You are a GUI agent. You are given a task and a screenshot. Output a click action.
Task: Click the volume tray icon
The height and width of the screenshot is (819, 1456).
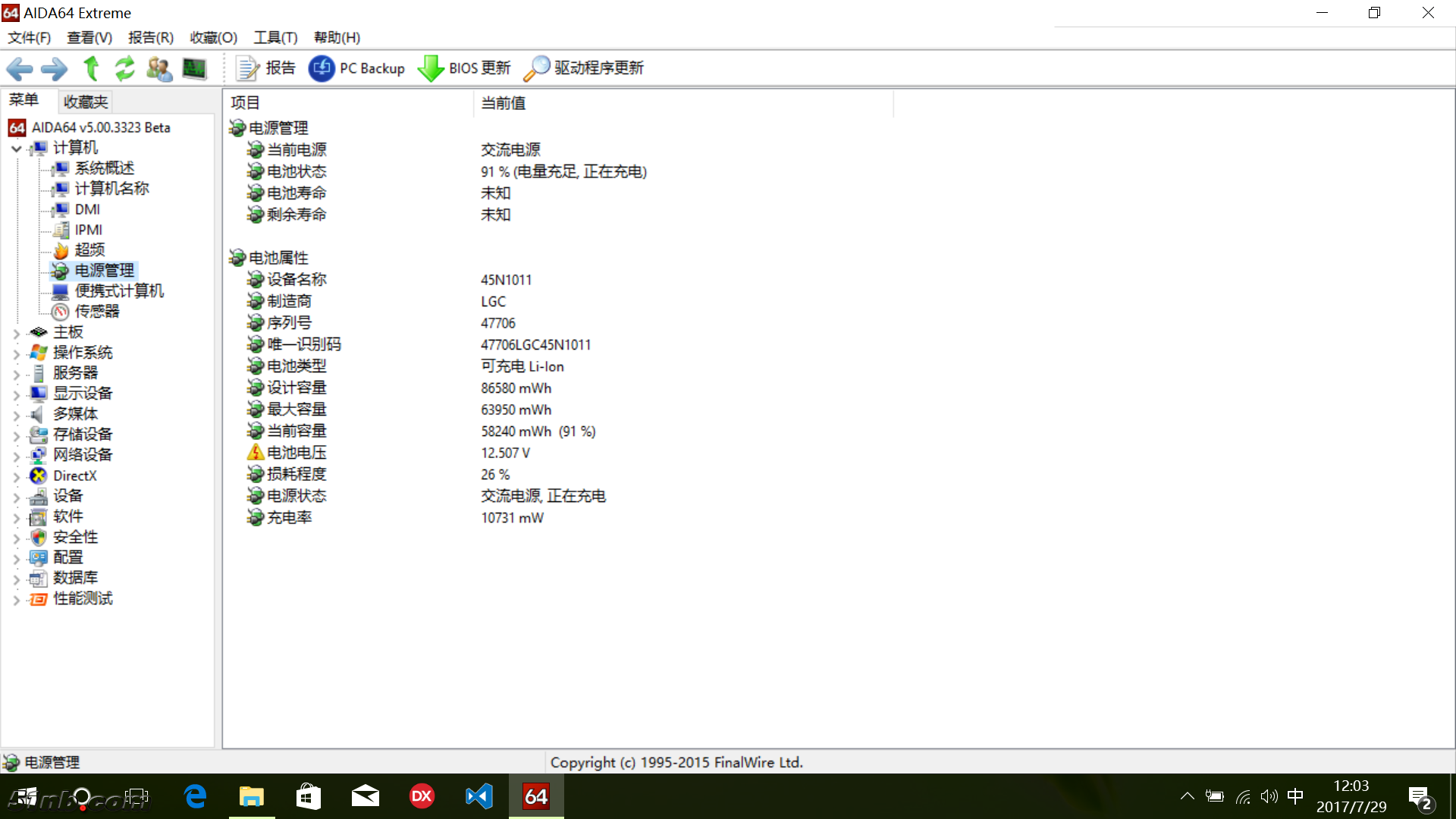1269,796
